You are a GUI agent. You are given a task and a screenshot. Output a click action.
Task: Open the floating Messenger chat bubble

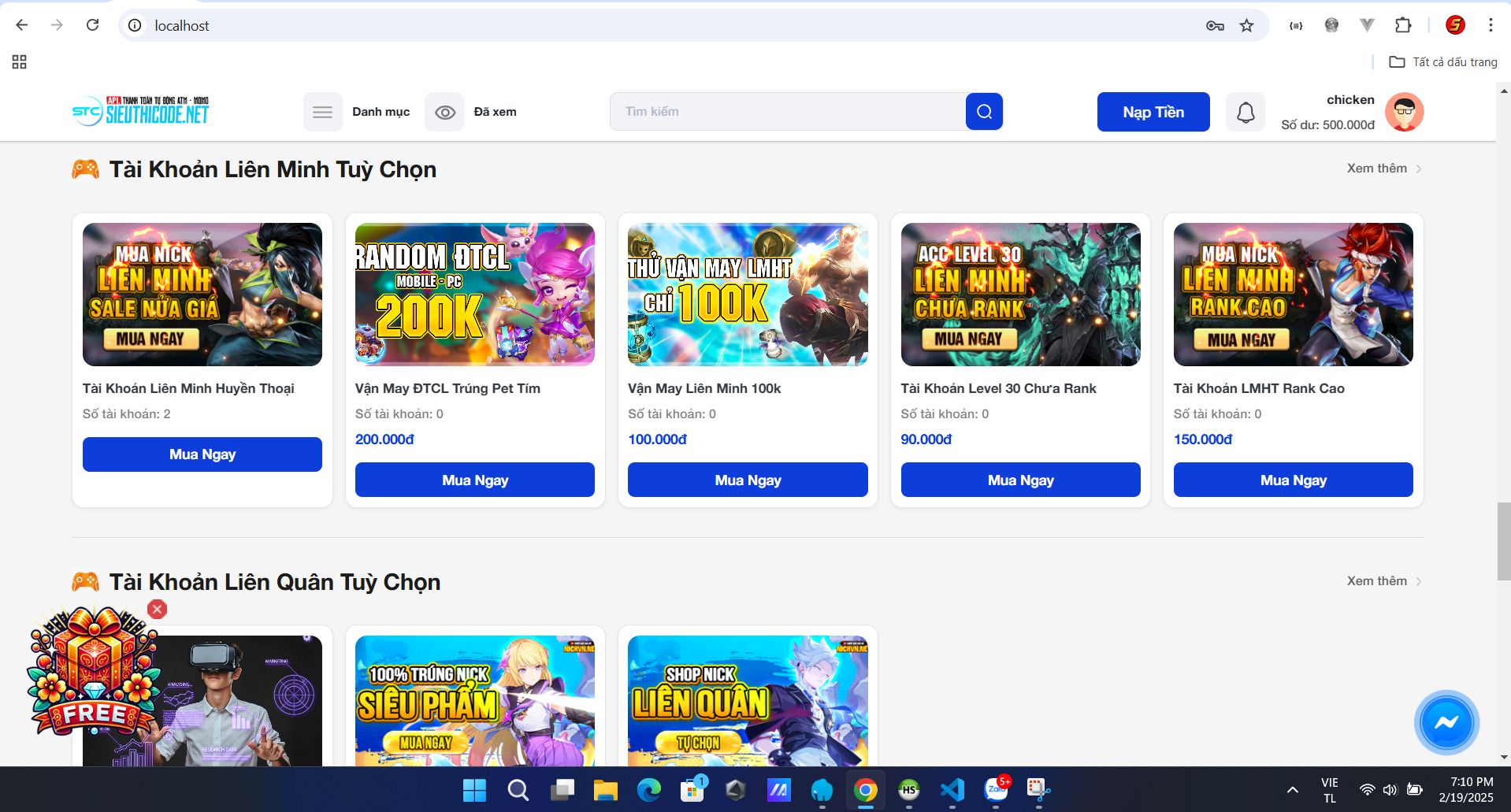1446,722
